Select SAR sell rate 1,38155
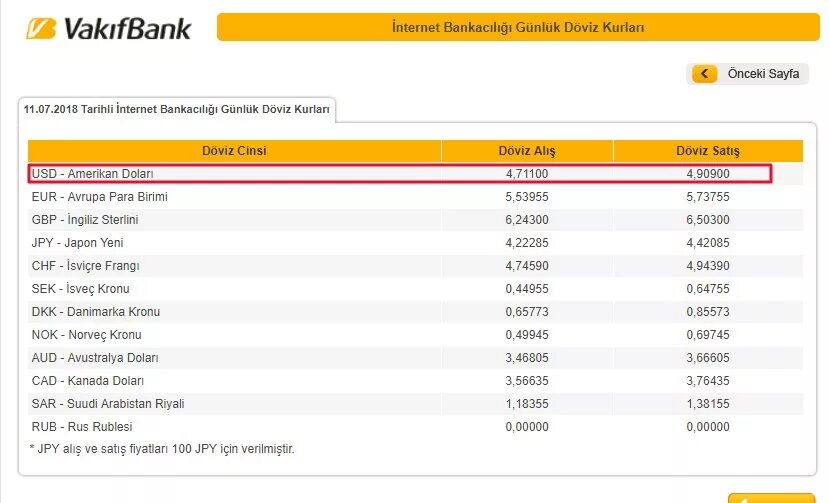Screen dimensions: 829x503 (708, 404)
